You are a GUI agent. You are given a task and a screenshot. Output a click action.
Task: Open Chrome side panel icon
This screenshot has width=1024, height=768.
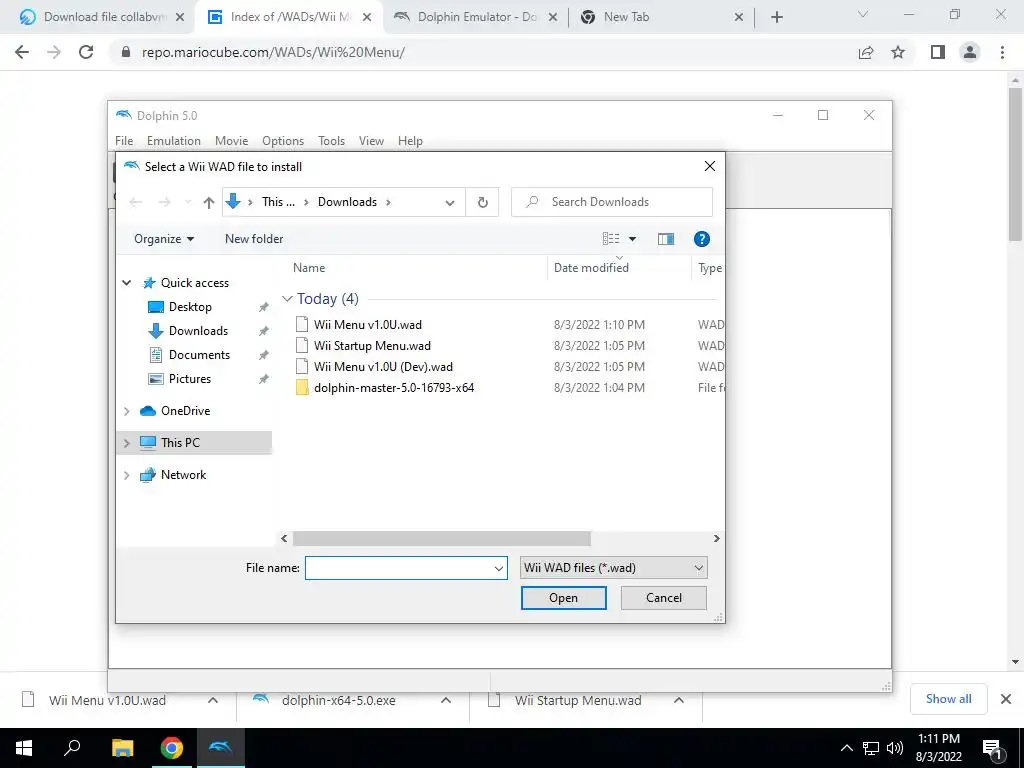coord(938,52)
